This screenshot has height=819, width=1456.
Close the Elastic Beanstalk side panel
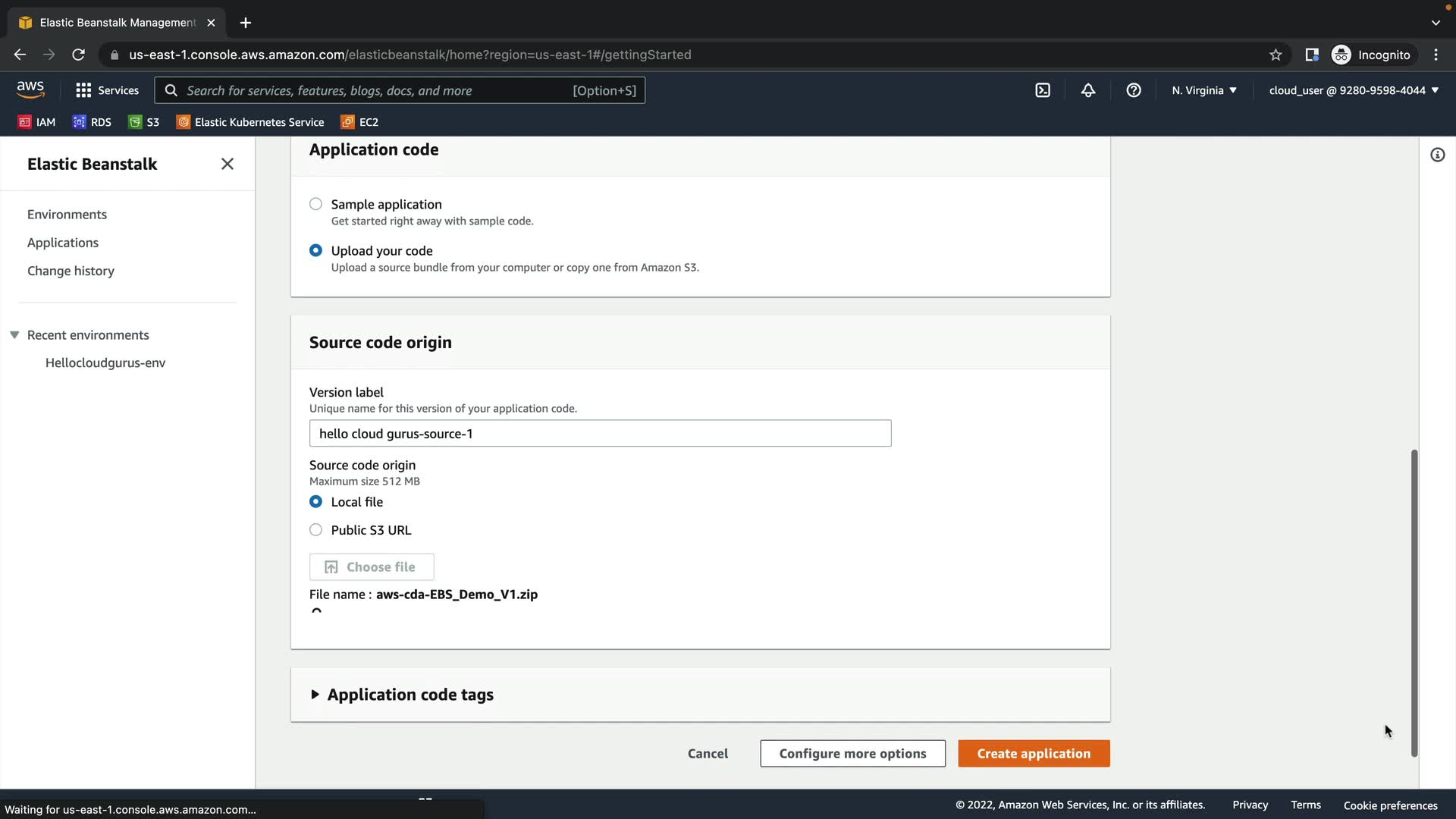[227, 164]
